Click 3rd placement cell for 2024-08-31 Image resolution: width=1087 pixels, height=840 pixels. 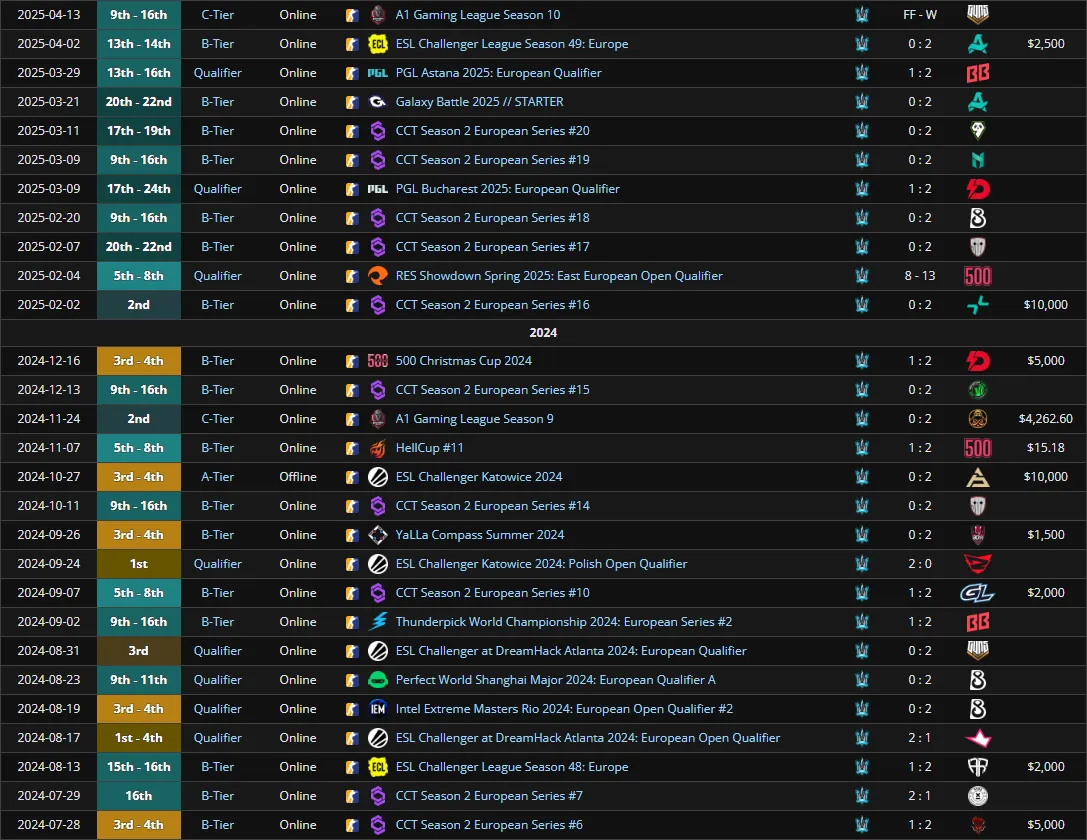[139, 651]
